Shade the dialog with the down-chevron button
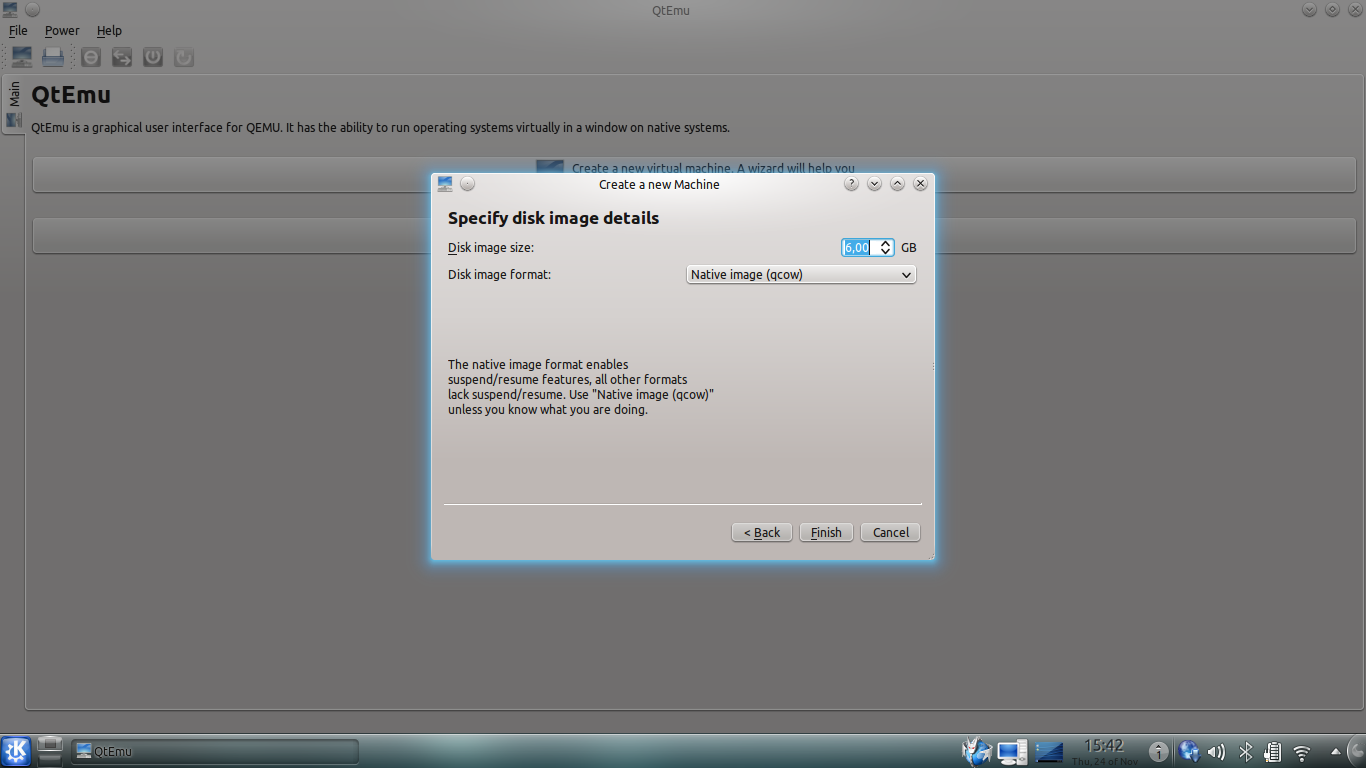 coord(875,184)
